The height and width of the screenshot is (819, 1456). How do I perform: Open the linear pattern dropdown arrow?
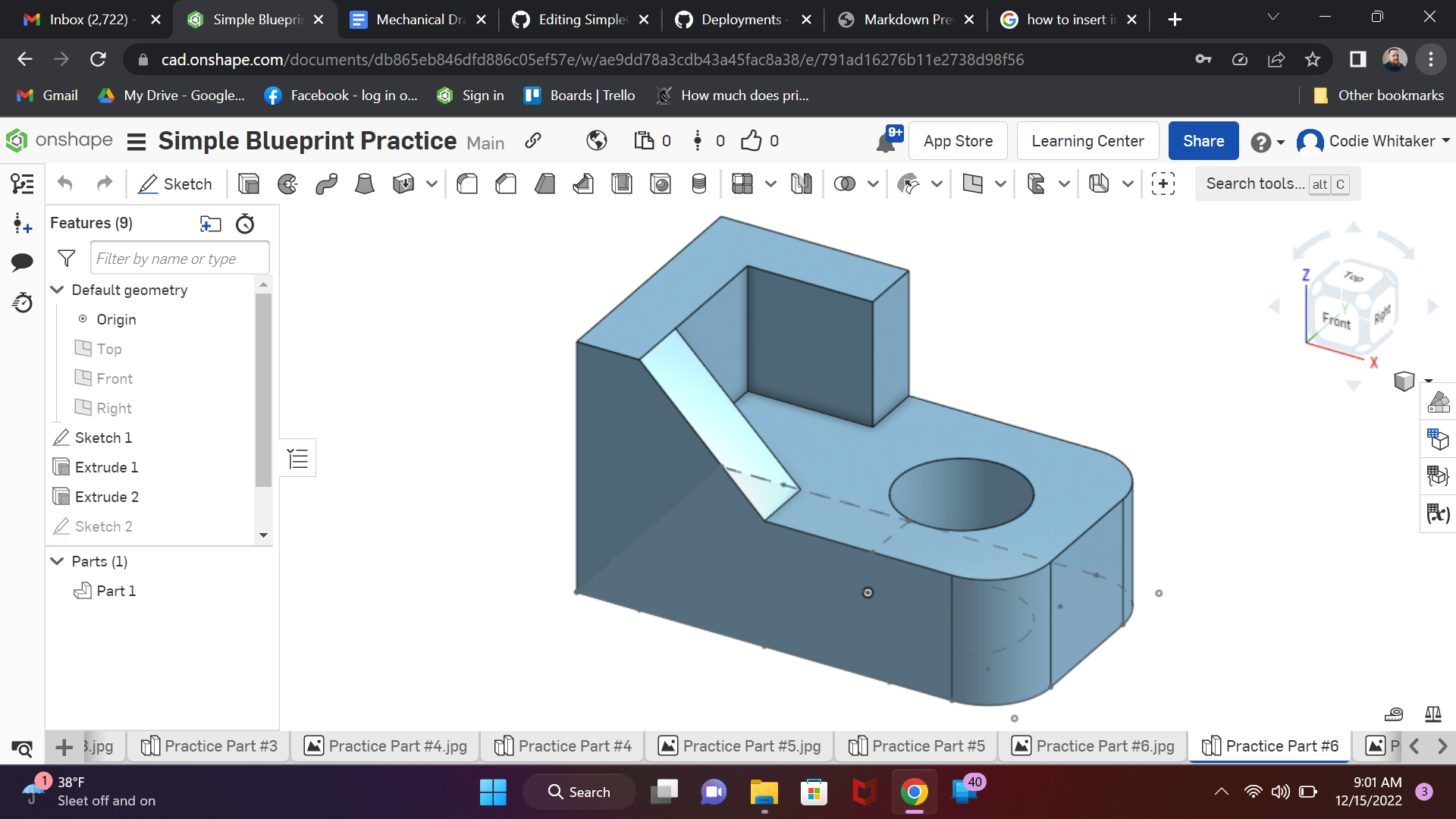tap(770, 184)
